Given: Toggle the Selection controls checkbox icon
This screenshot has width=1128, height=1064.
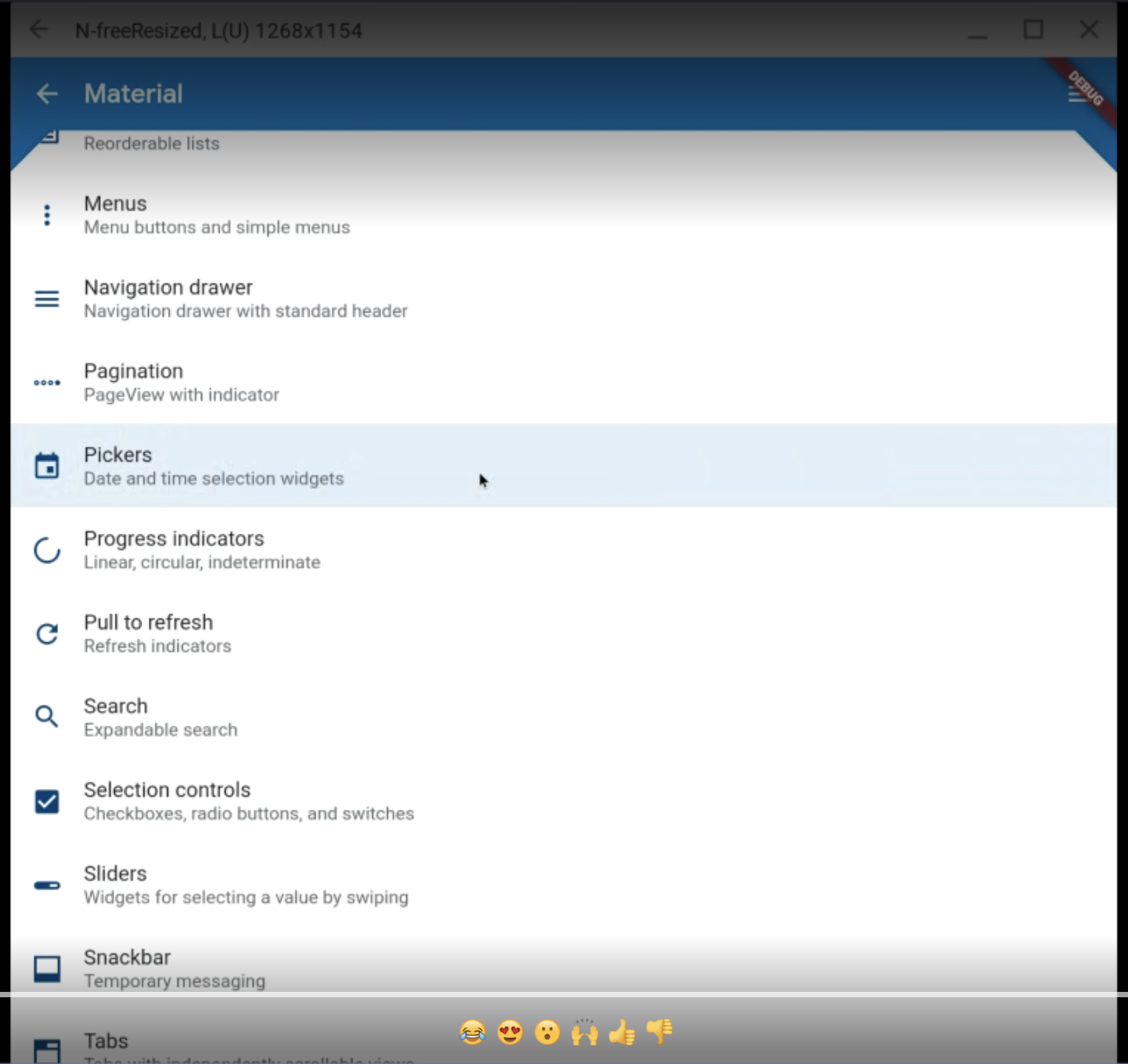Looking at the screenshot, I should click(46, 801).
